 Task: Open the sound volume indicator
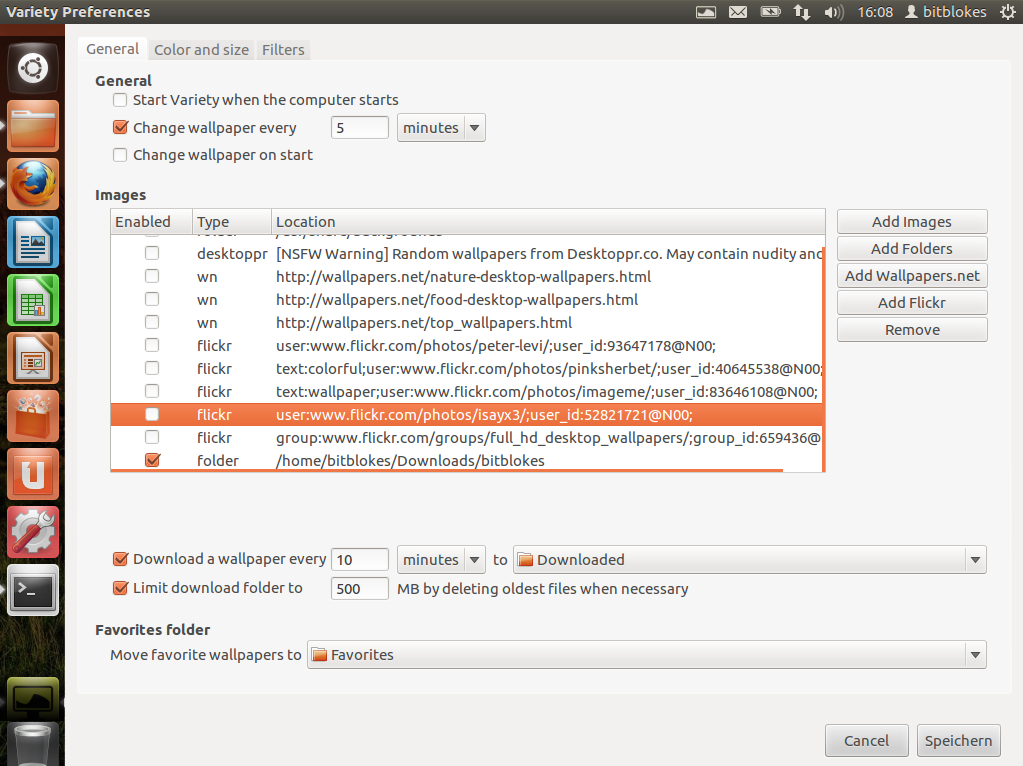pyautogui.click(x=834, y=12)
